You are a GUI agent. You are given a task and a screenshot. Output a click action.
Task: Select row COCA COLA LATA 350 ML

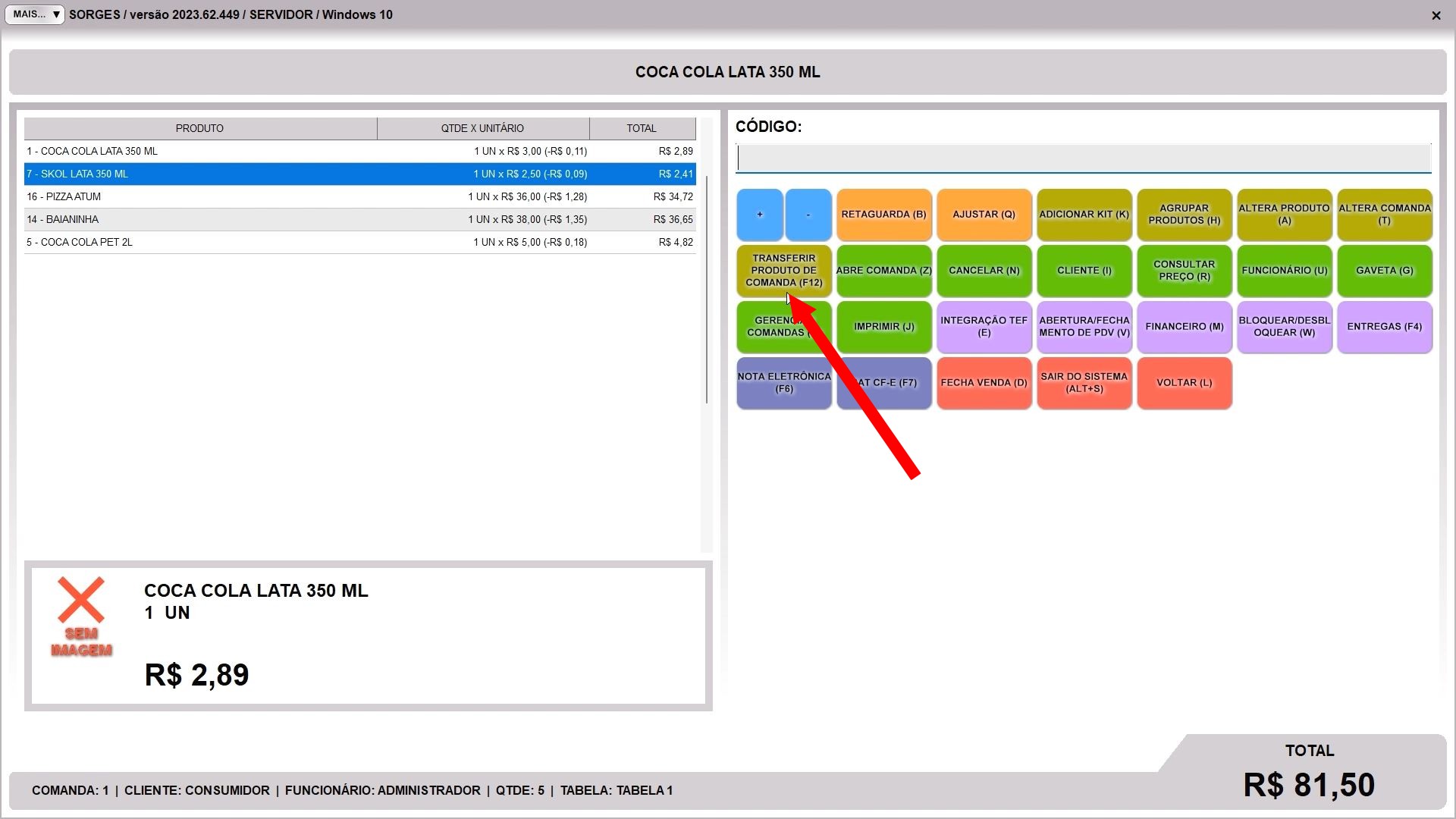click(360, 152)
